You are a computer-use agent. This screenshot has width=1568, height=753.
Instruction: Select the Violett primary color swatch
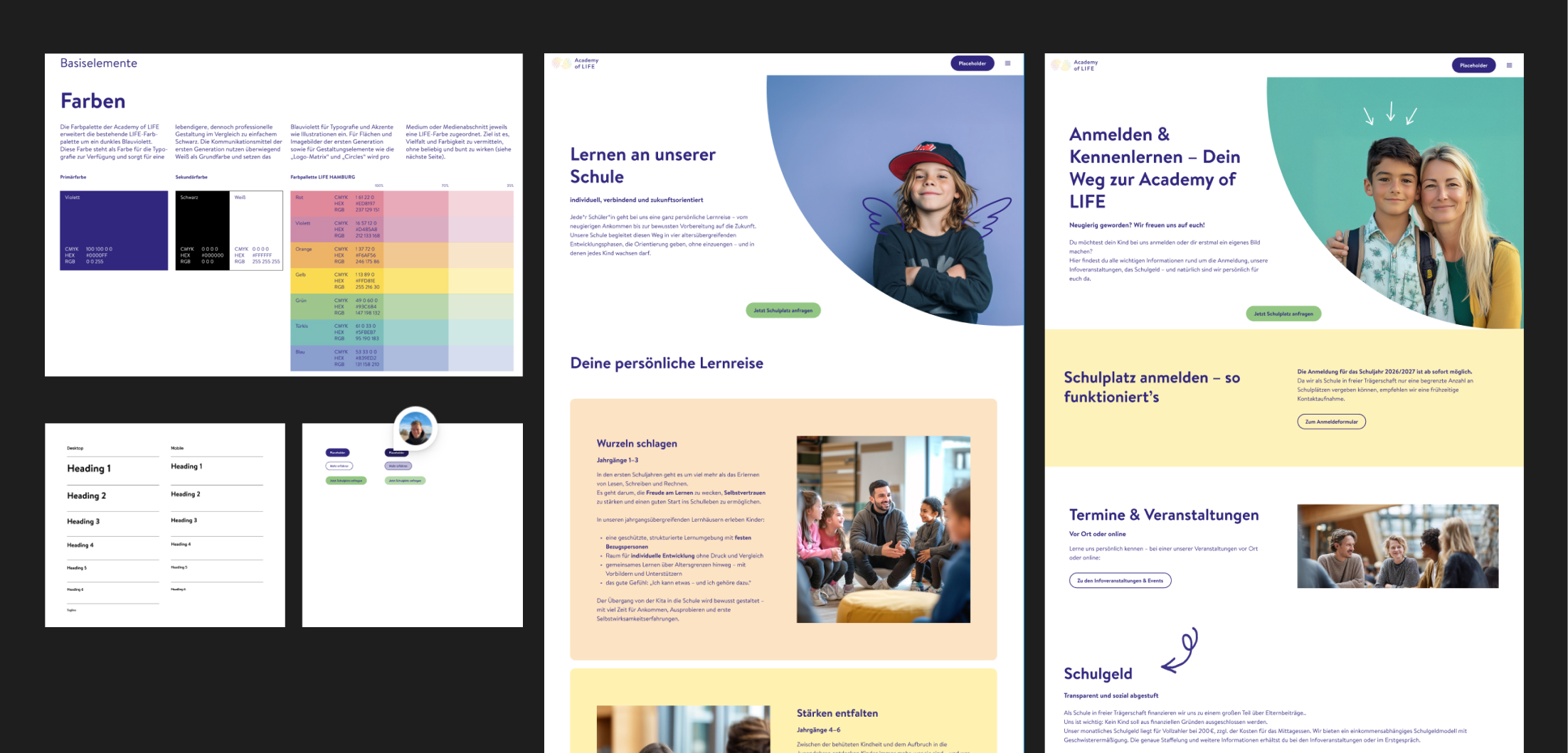click(x=114, y=230)
